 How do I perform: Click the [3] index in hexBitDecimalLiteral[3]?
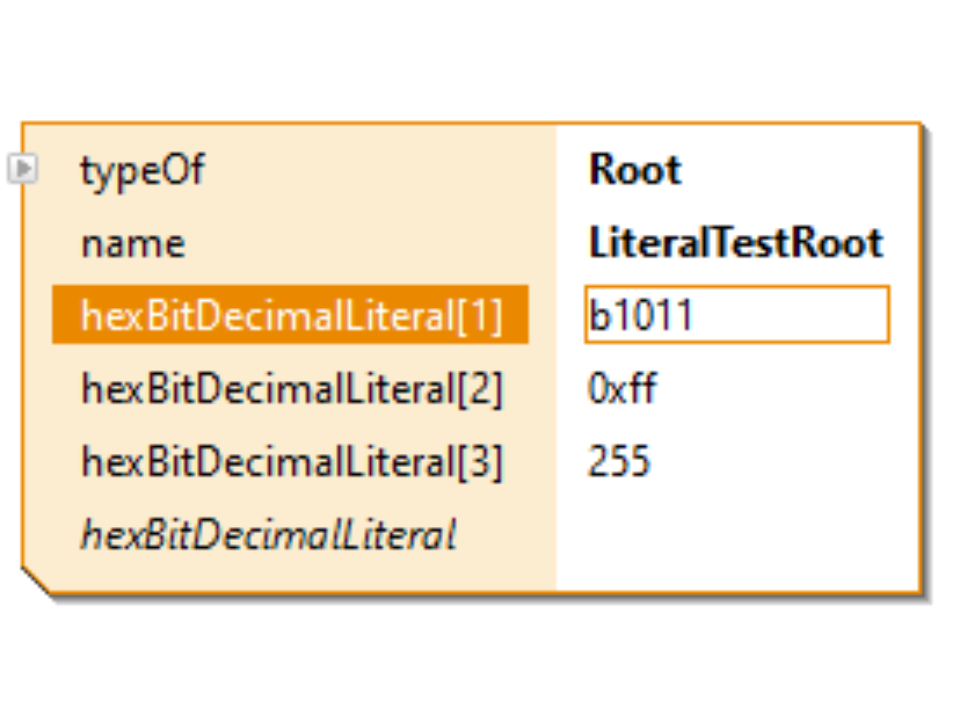(479, 462)
